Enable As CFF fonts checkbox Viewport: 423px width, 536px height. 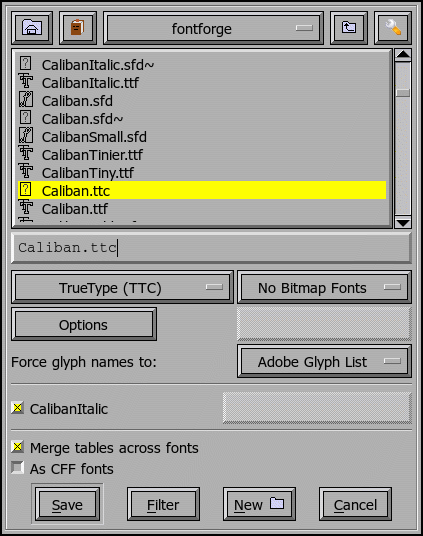click(x=17, y=468)
